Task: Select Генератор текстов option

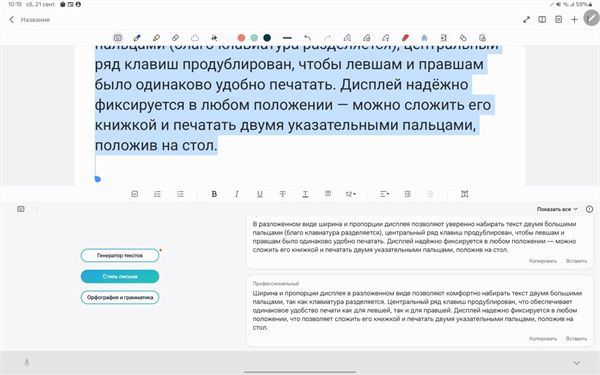Action: coord(120,255)
